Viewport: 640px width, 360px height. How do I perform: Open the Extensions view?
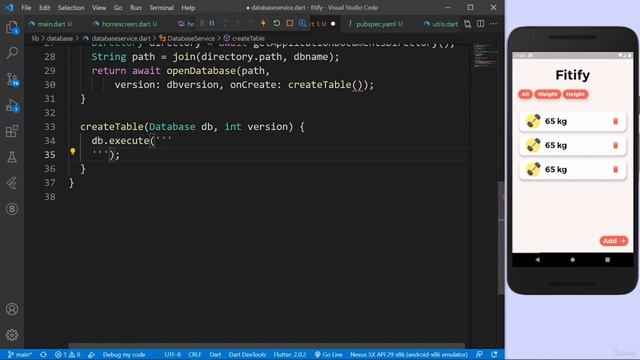click(x=12, y=131)
